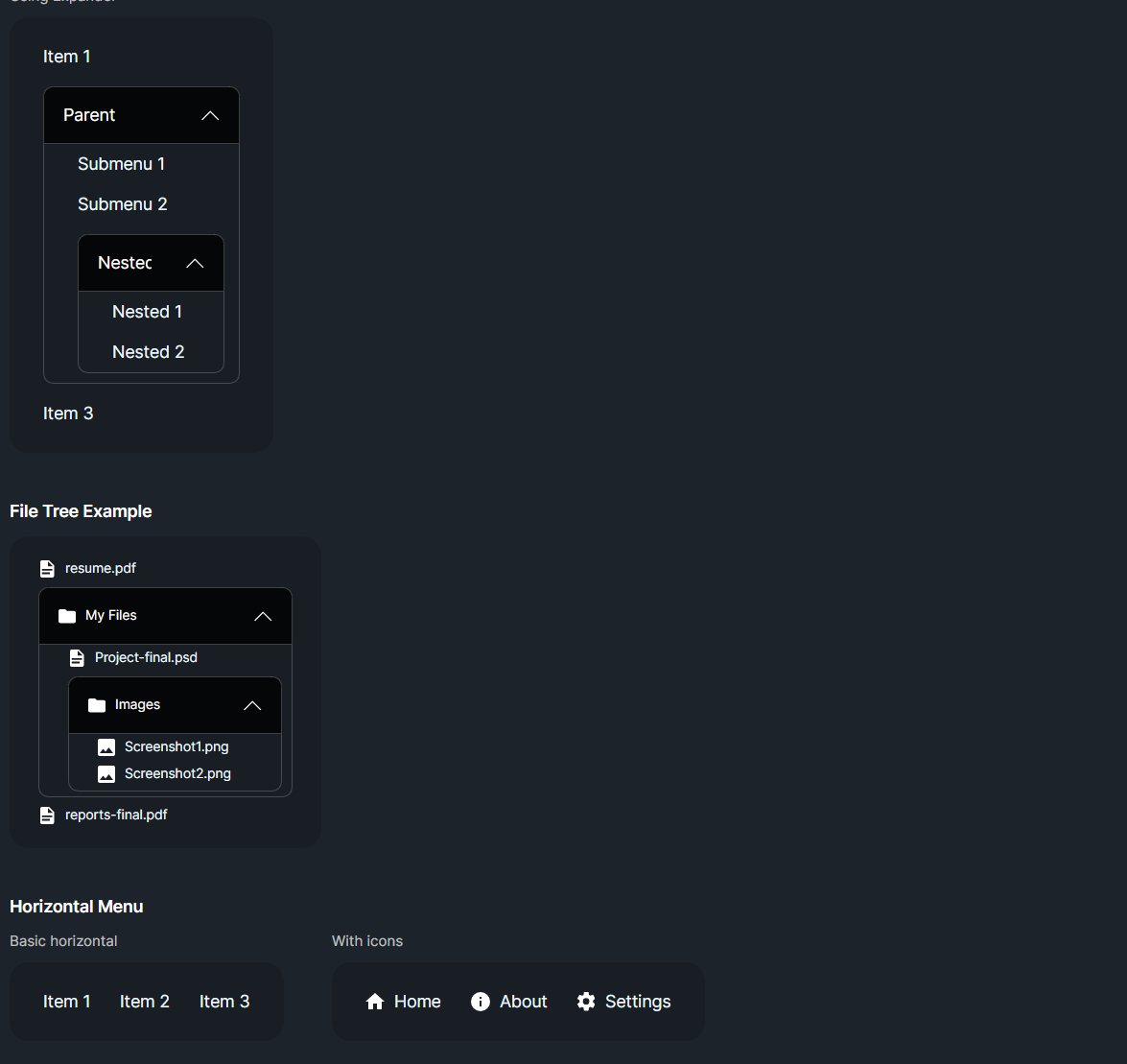Screen dimensions: 1127x1064
Task: Click the Images folder icon
Action: click(96, 704)
